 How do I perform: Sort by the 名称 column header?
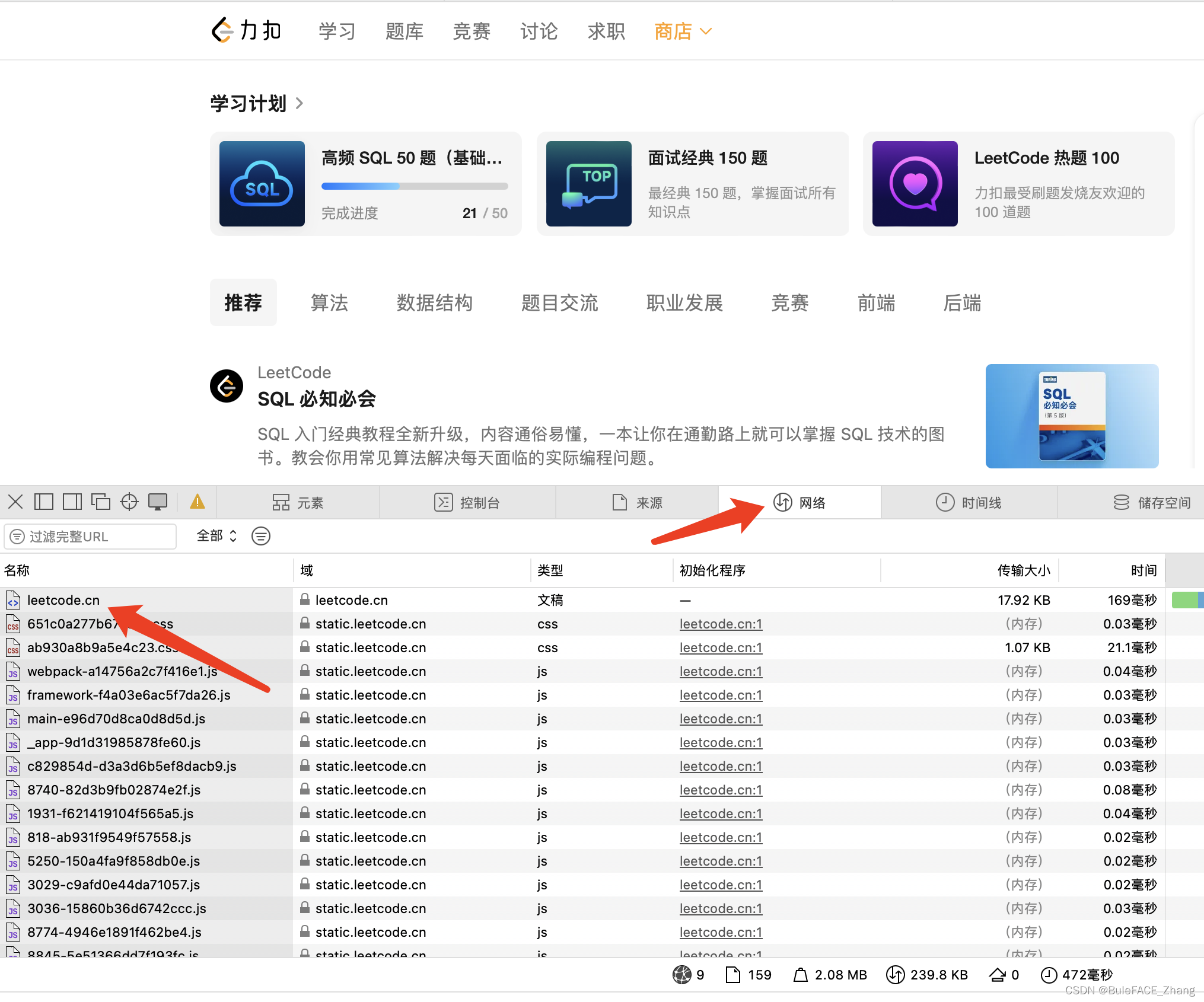pos(146,570)
